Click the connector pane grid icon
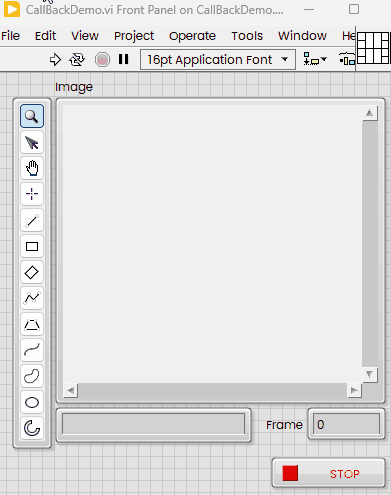 373,48
